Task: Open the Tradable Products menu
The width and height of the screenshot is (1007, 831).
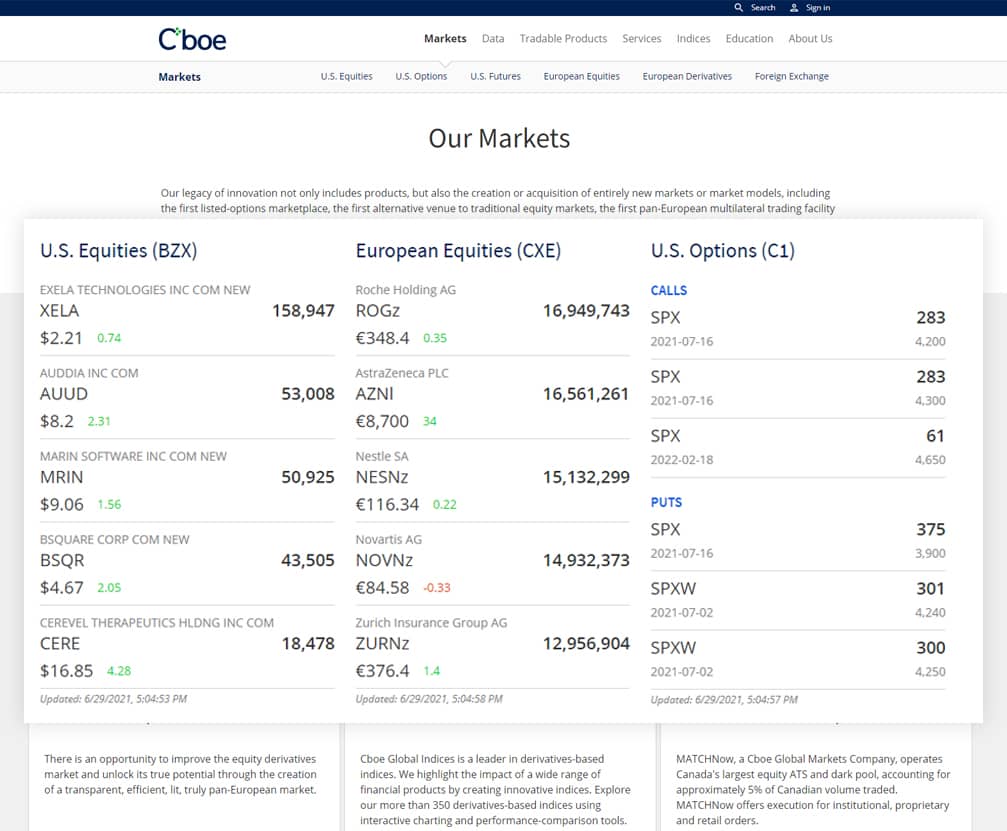Action: [x=563, y=39]
